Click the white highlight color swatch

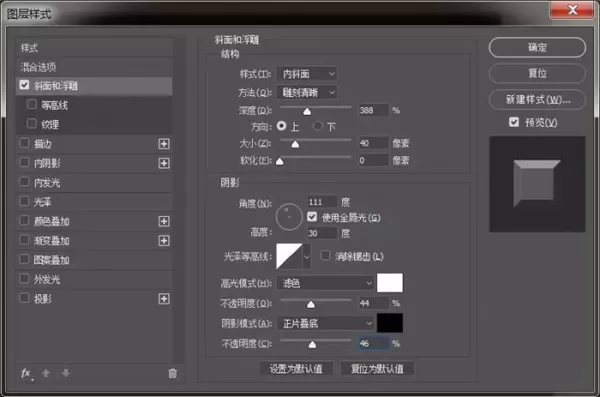tap(390, 283)
